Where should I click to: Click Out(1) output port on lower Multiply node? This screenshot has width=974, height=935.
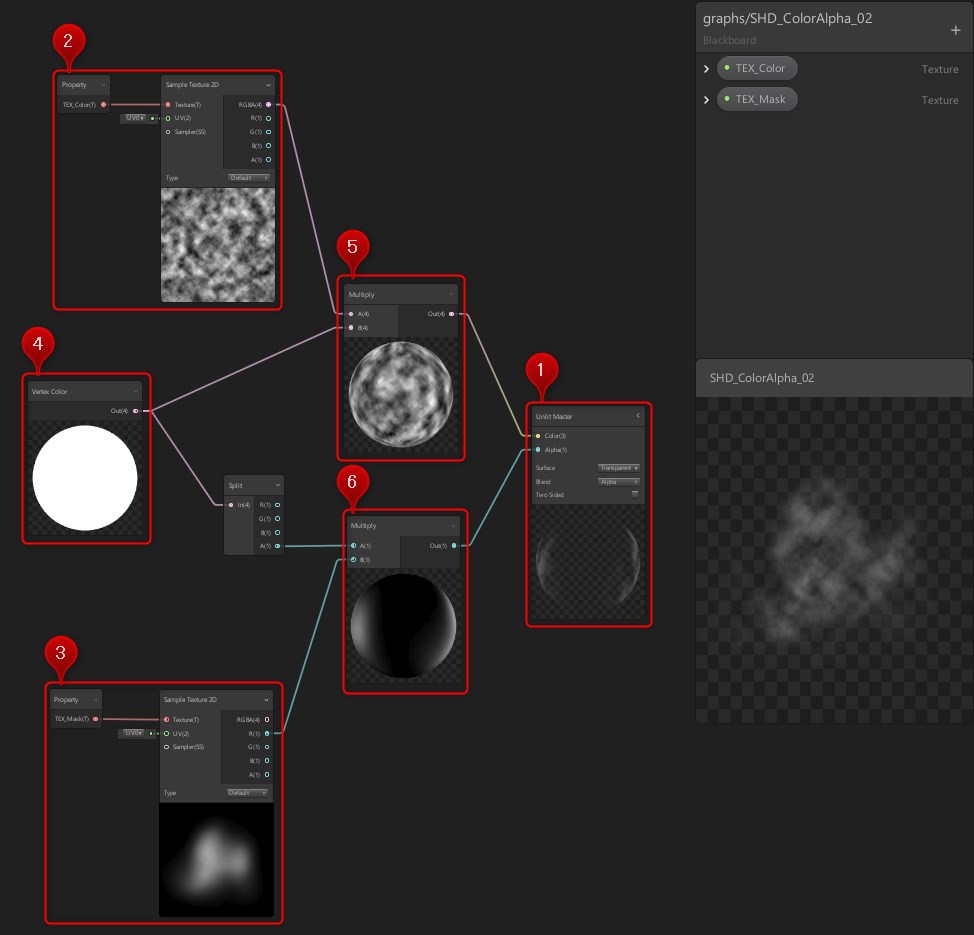click(x=454, y=545)
